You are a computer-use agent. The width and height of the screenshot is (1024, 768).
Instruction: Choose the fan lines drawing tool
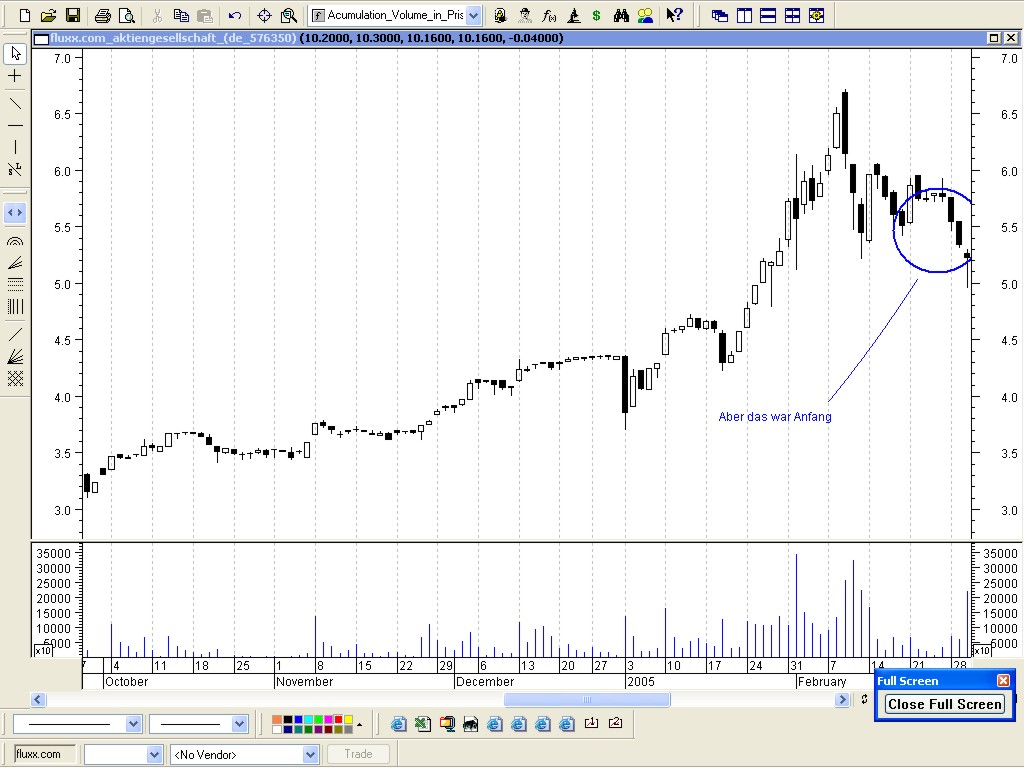(x=14, y=264)
